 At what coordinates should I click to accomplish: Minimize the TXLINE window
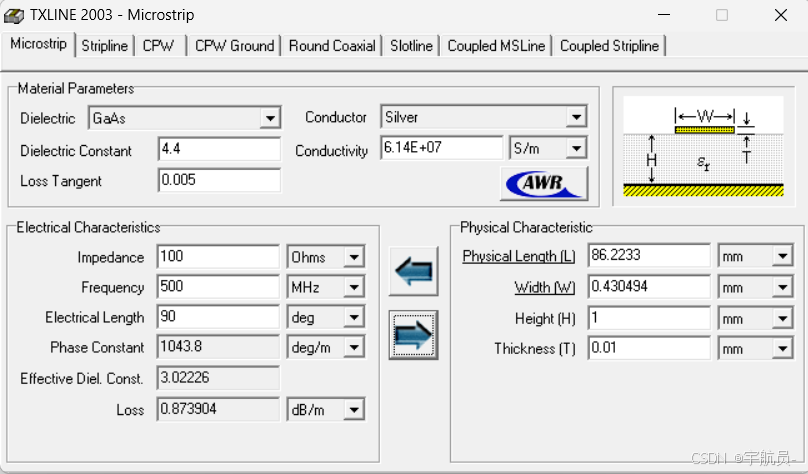(664, 15)
